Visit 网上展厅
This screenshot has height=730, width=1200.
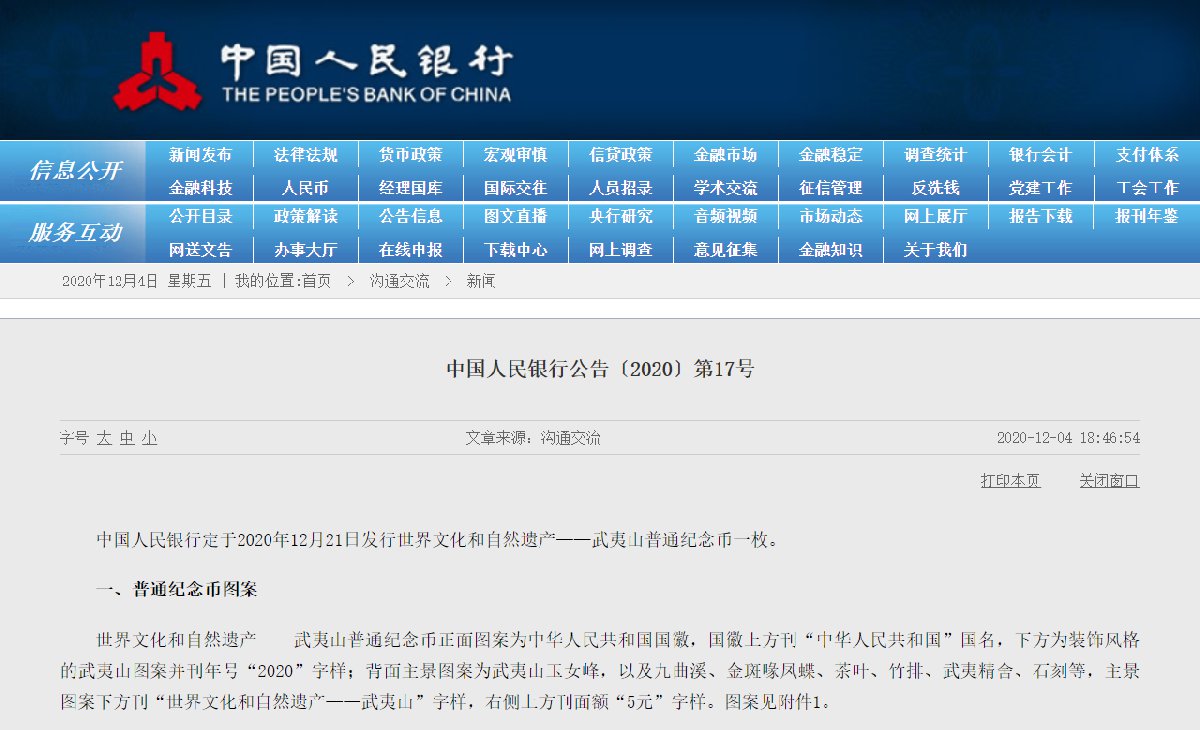click(x=935, y=216)
